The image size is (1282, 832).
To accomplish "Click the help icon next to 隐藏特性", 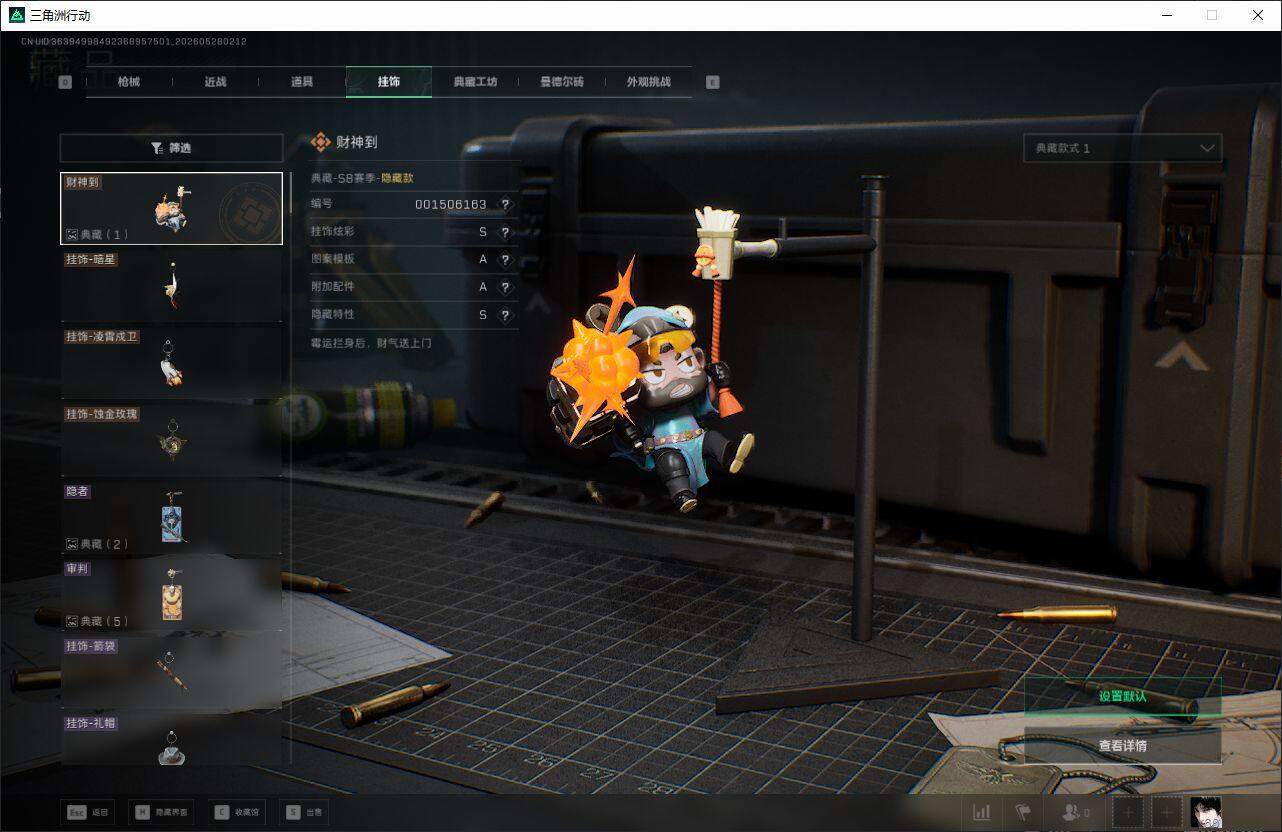I will tap(505, 316).
